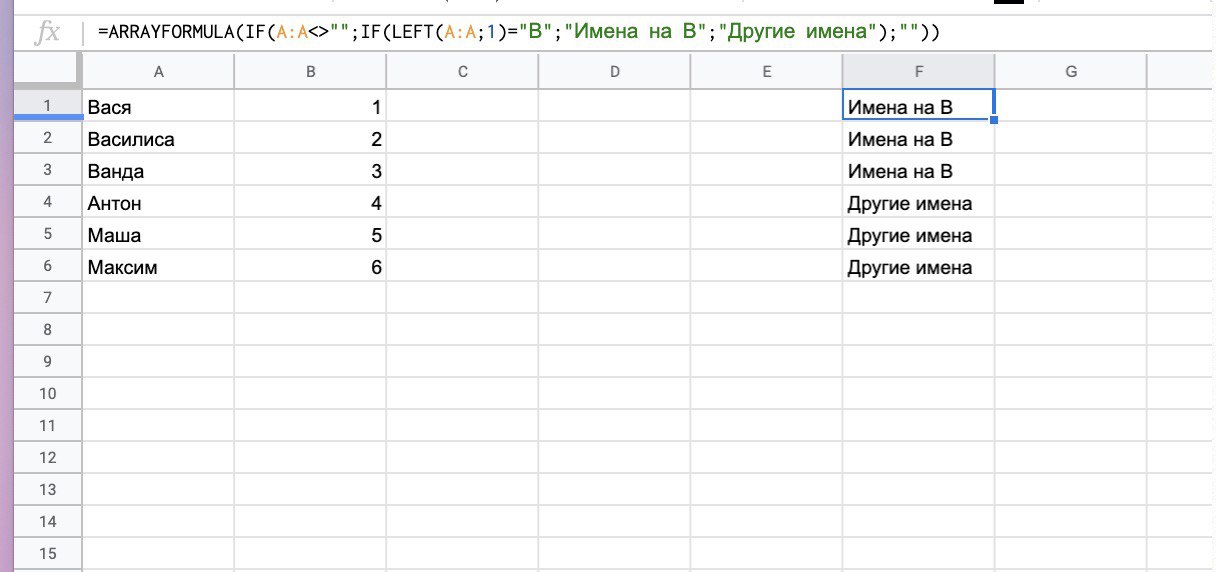Select row 10 header
Image resolution: width=1216 pixels, height=572 pixels.
tap(47, 394)
